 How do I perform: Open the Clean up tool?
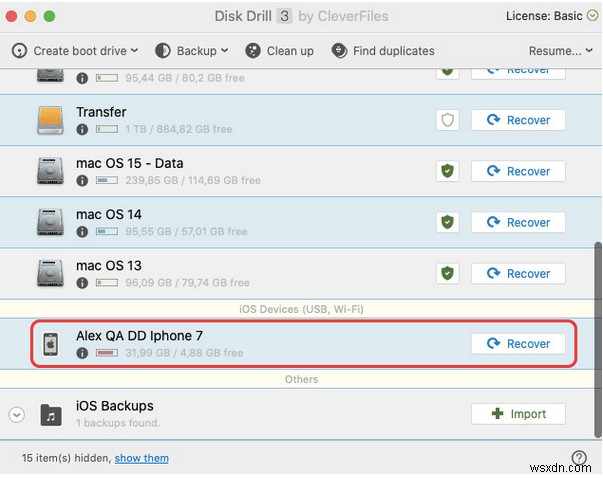pyautogui.click(x=277, y=51)
